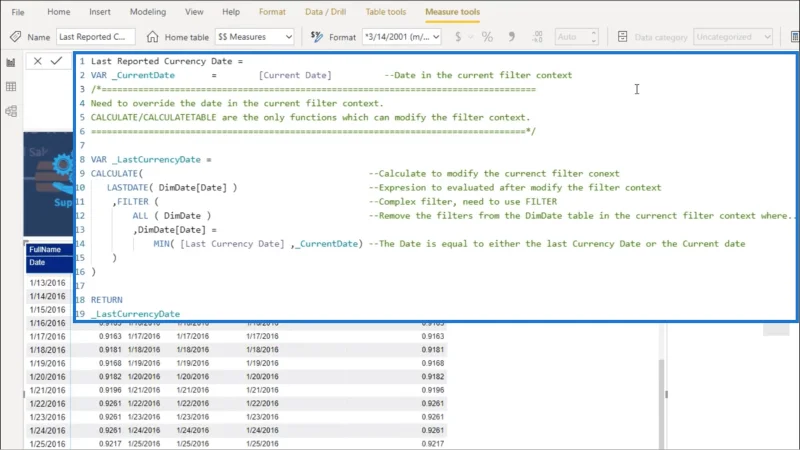Open the Help tab

coord(231,12)
